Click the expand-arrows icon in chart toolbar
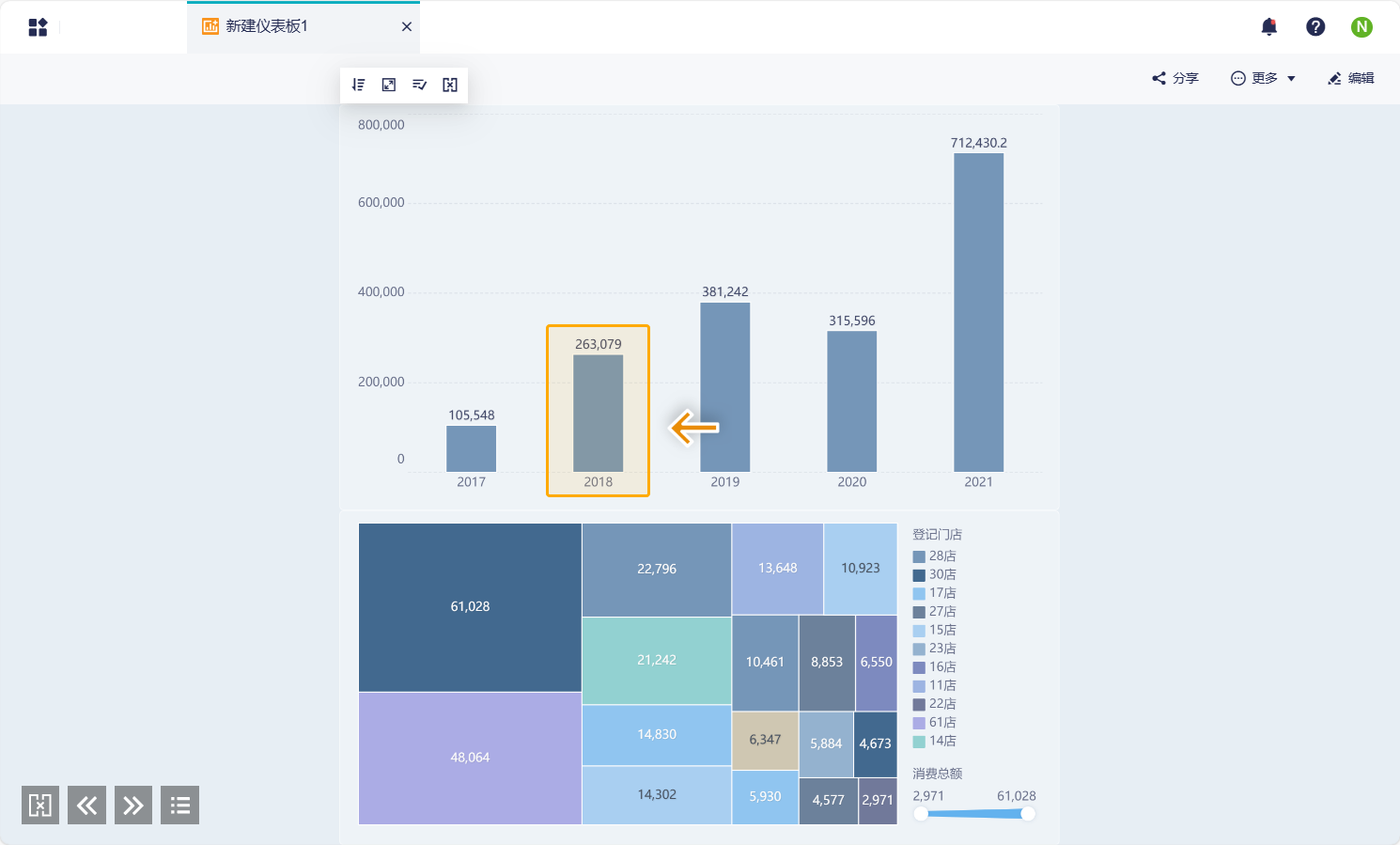This screenshot has width=1400, height=845. click(389, 85)
